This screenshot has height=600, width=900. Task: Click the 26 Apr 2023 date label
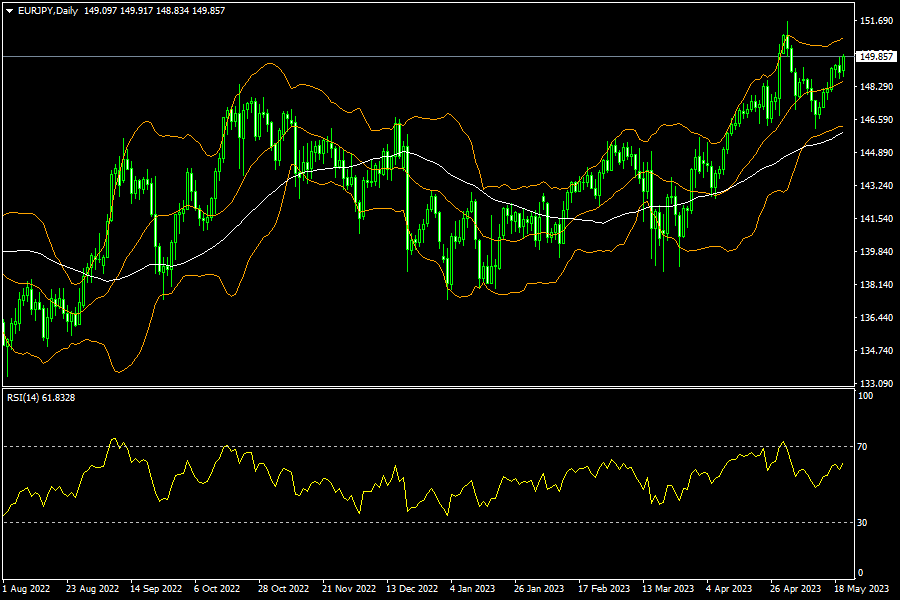click(x=796, y=589)
